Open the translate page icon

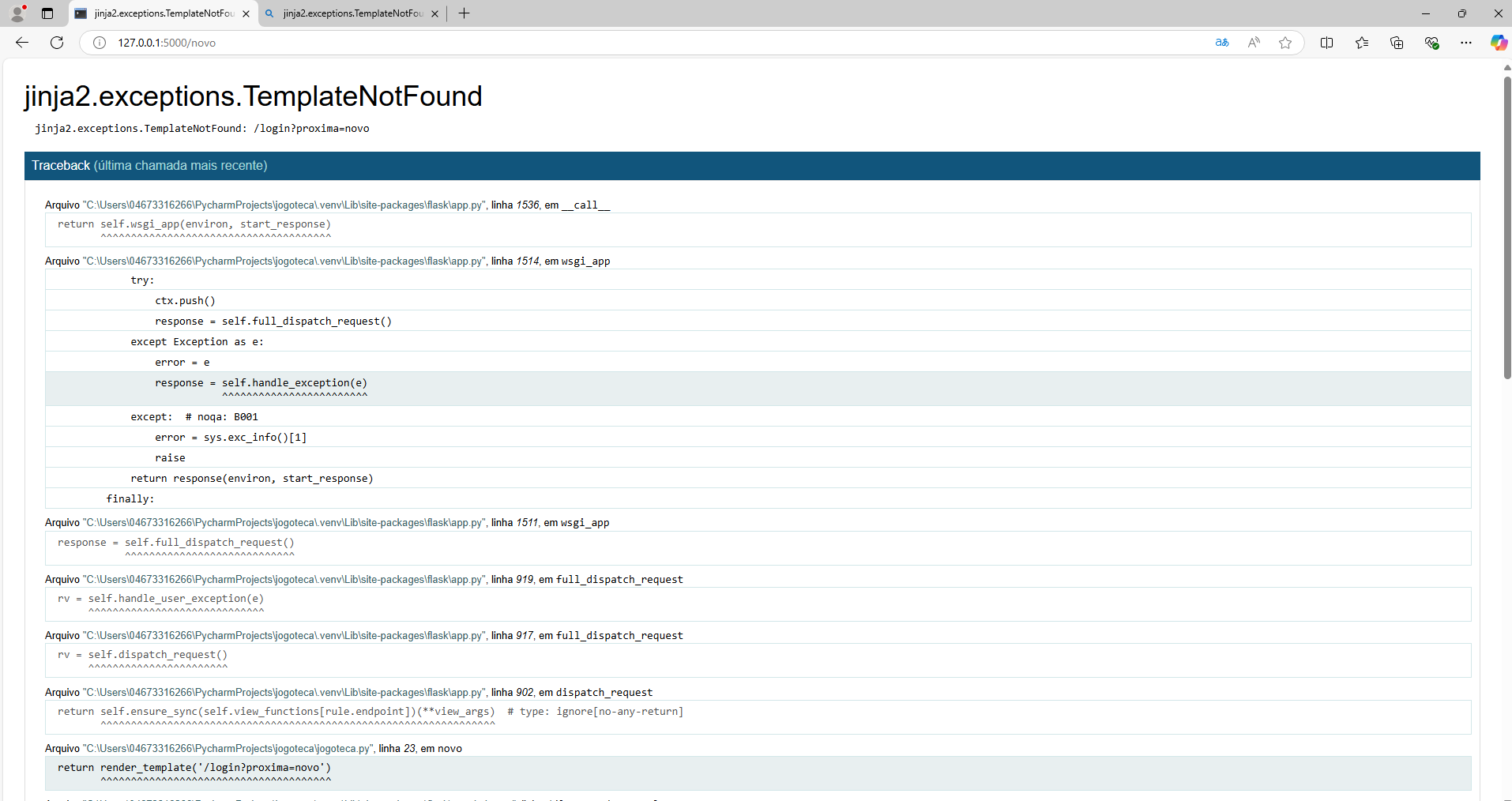1222,43
